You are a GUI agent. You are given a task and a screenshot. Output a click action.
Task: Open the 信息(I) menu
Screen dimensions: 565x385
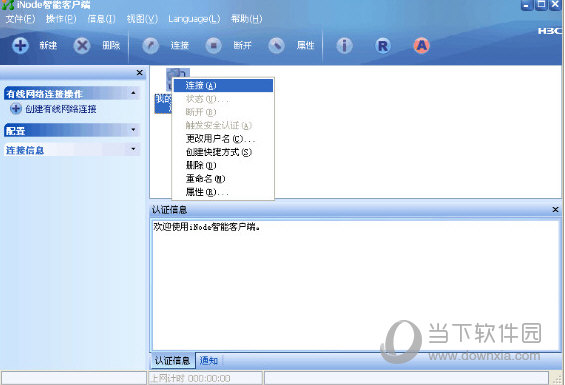point(101,19)
